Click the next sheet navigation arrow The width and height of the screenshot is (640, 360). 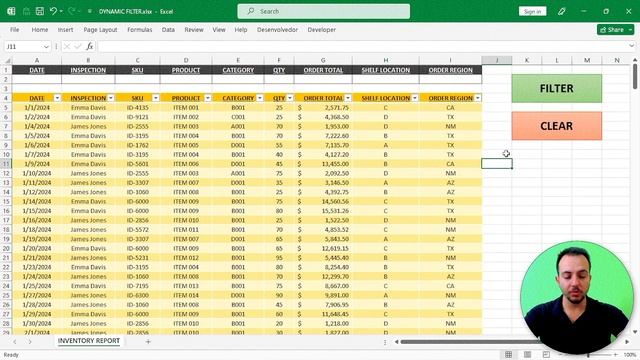(30, 341)
